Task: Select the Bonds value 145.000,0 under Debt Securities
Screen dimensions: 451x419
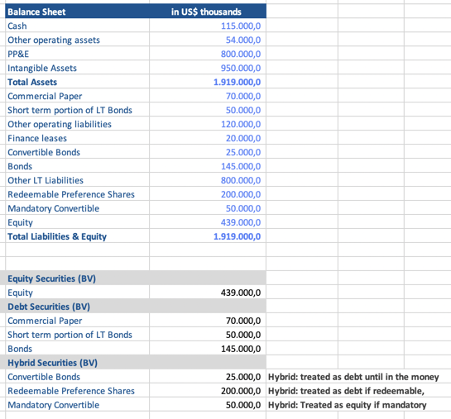Action: (x=241, y=348)
